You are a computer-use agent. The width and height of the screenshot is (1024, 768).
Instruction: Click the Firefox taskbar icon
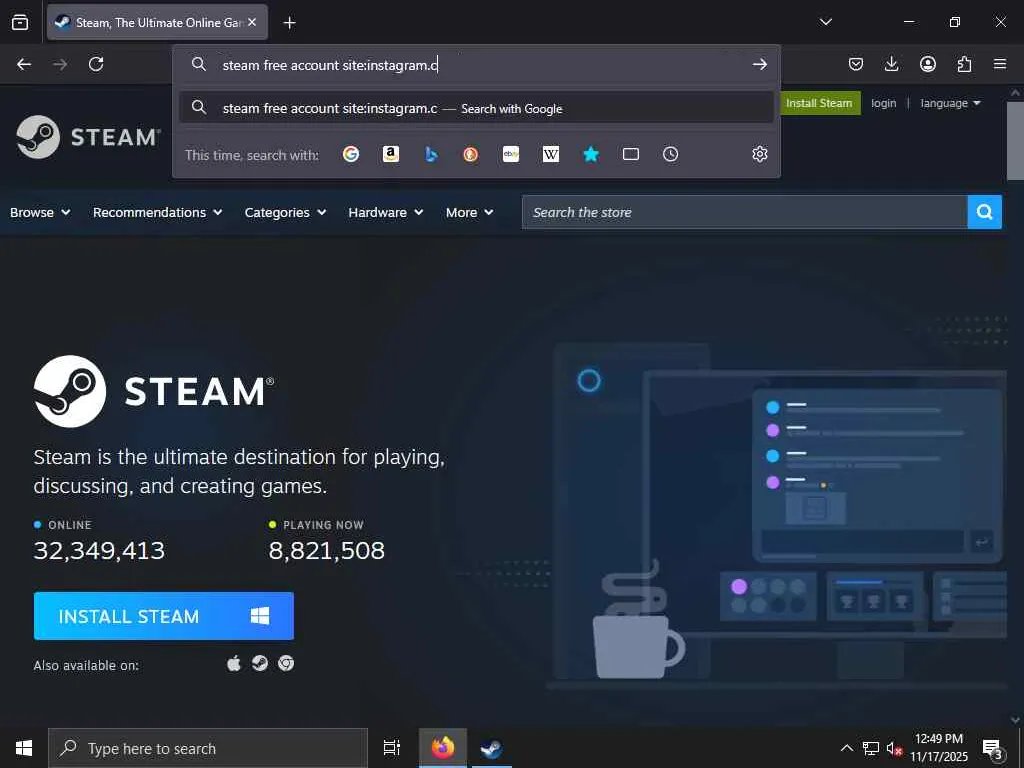pyautogui.click(x=443, y=748)
